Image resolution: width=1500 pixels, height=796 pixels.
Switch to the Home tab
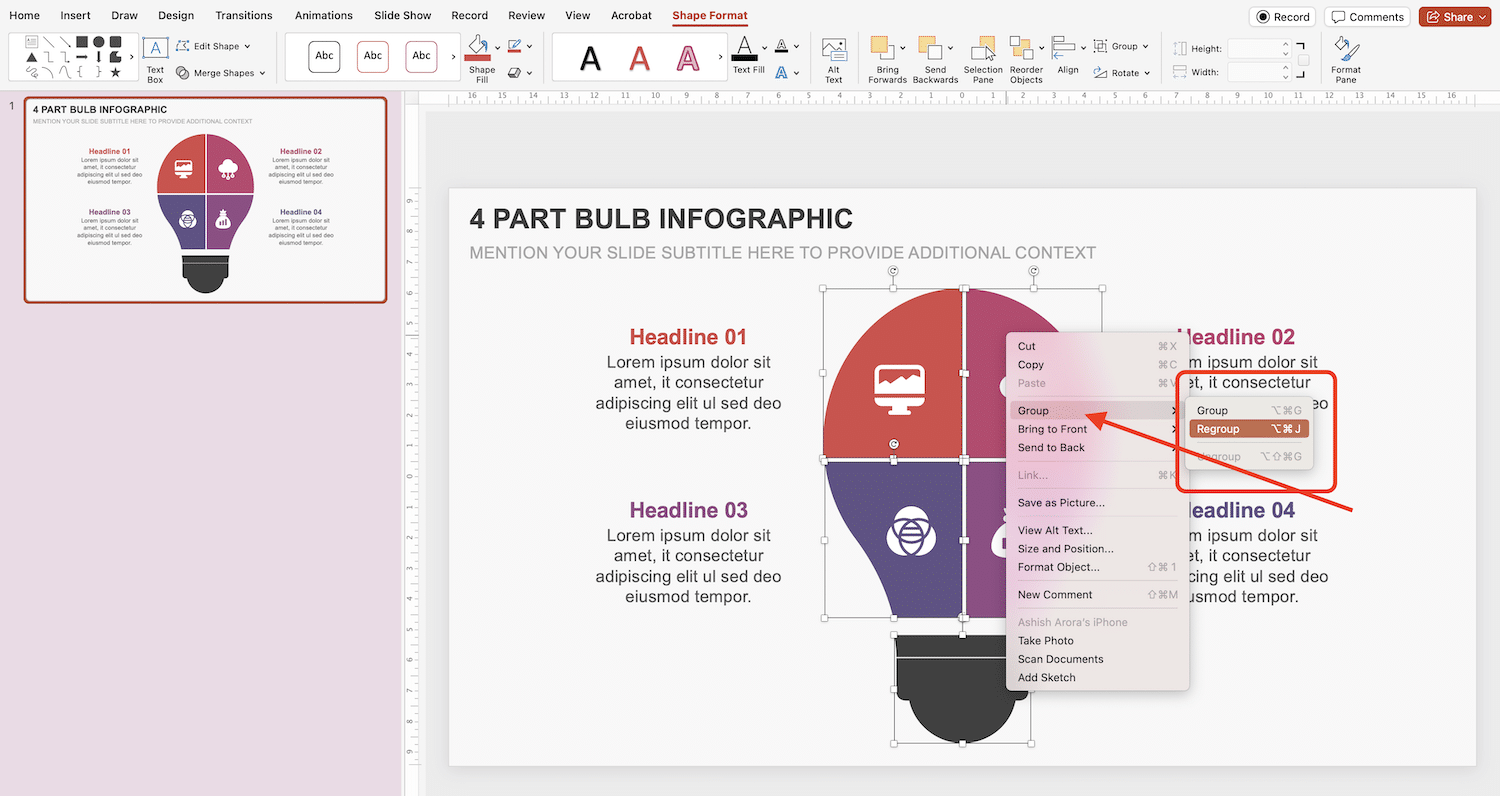(x=25, y=16)
